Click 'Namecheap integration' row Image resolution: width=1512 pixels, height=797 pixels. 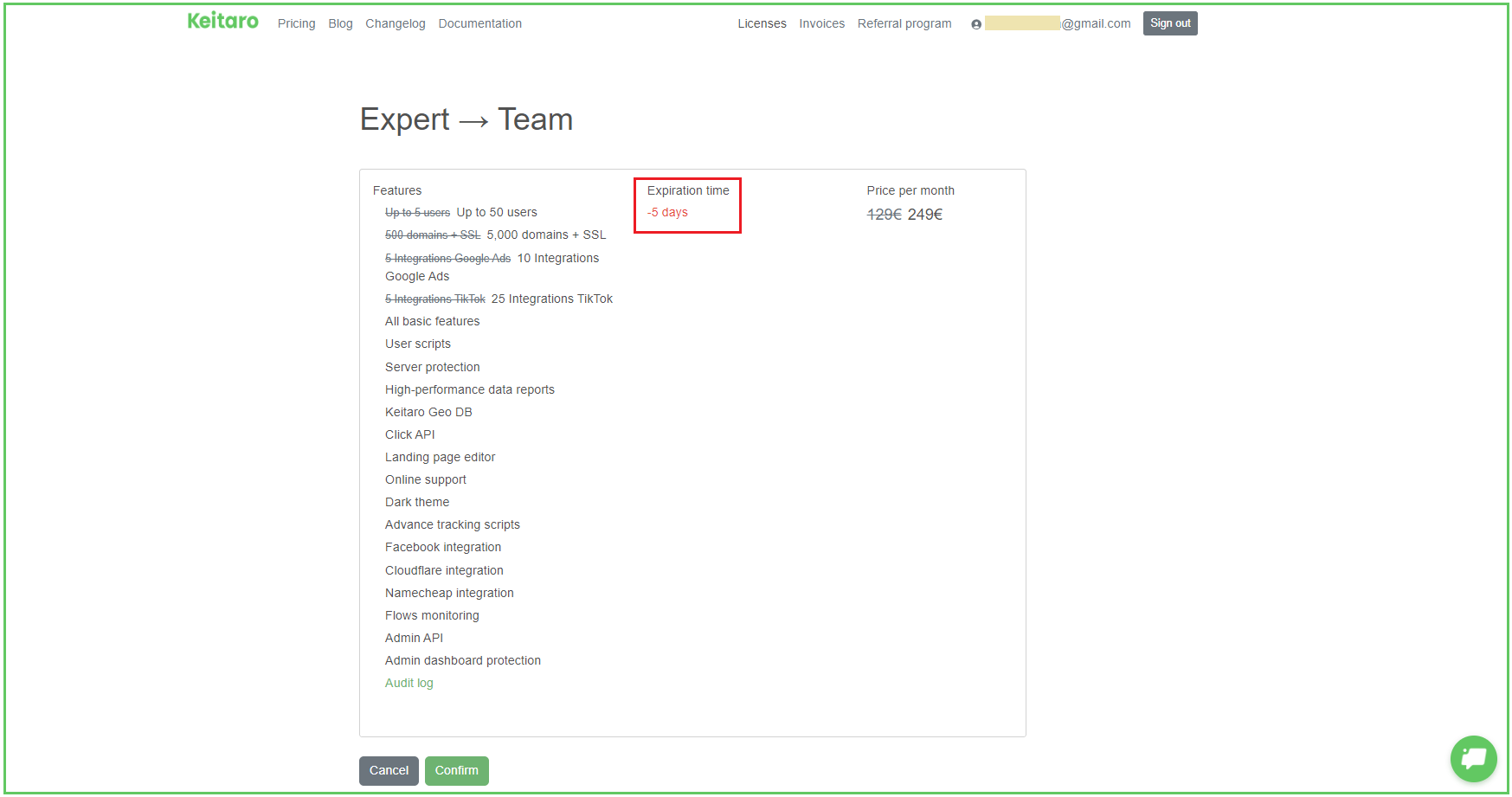449,593
